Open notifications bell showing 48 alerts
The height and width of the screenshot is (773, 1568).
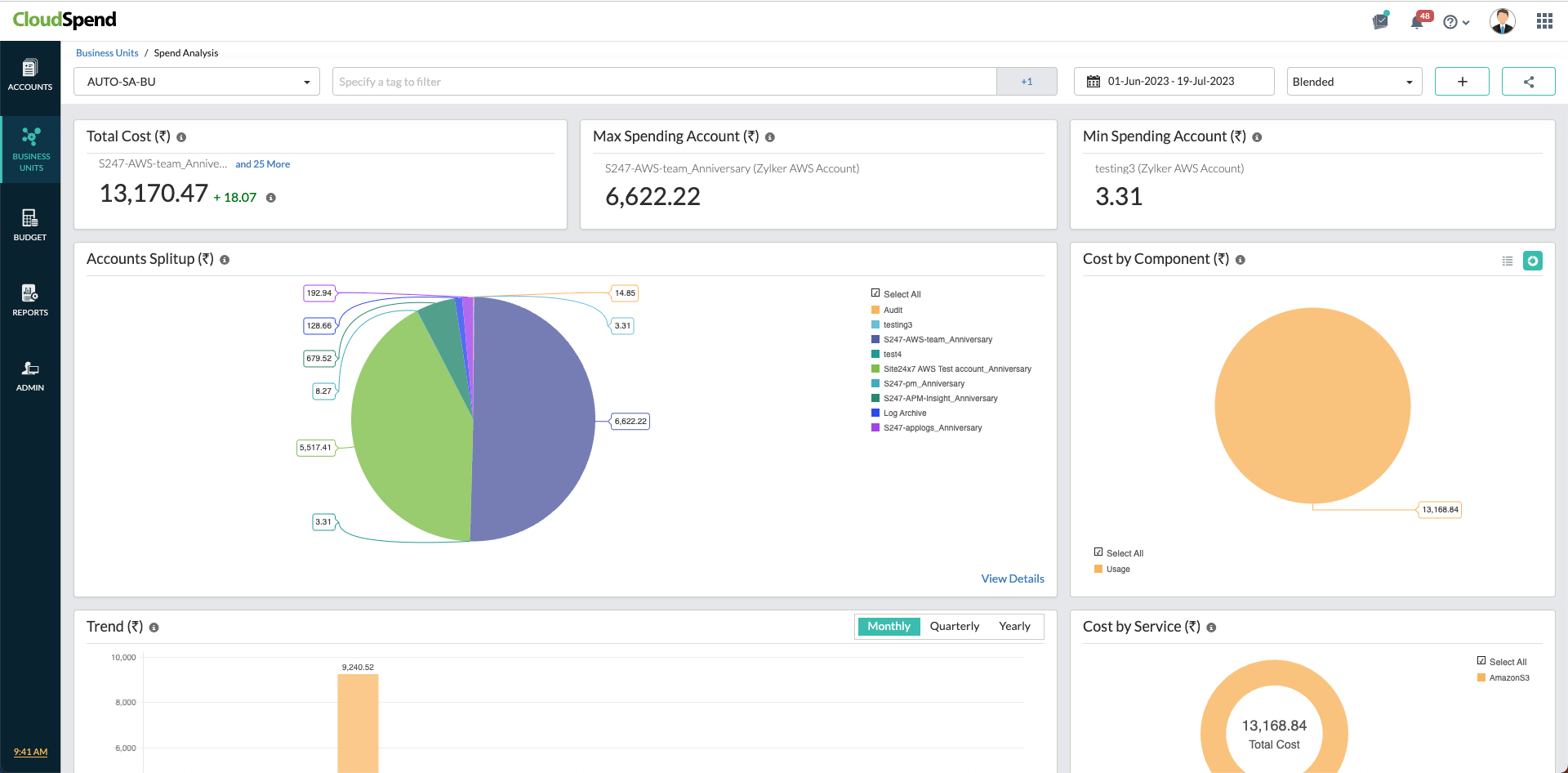[1419, 20]
